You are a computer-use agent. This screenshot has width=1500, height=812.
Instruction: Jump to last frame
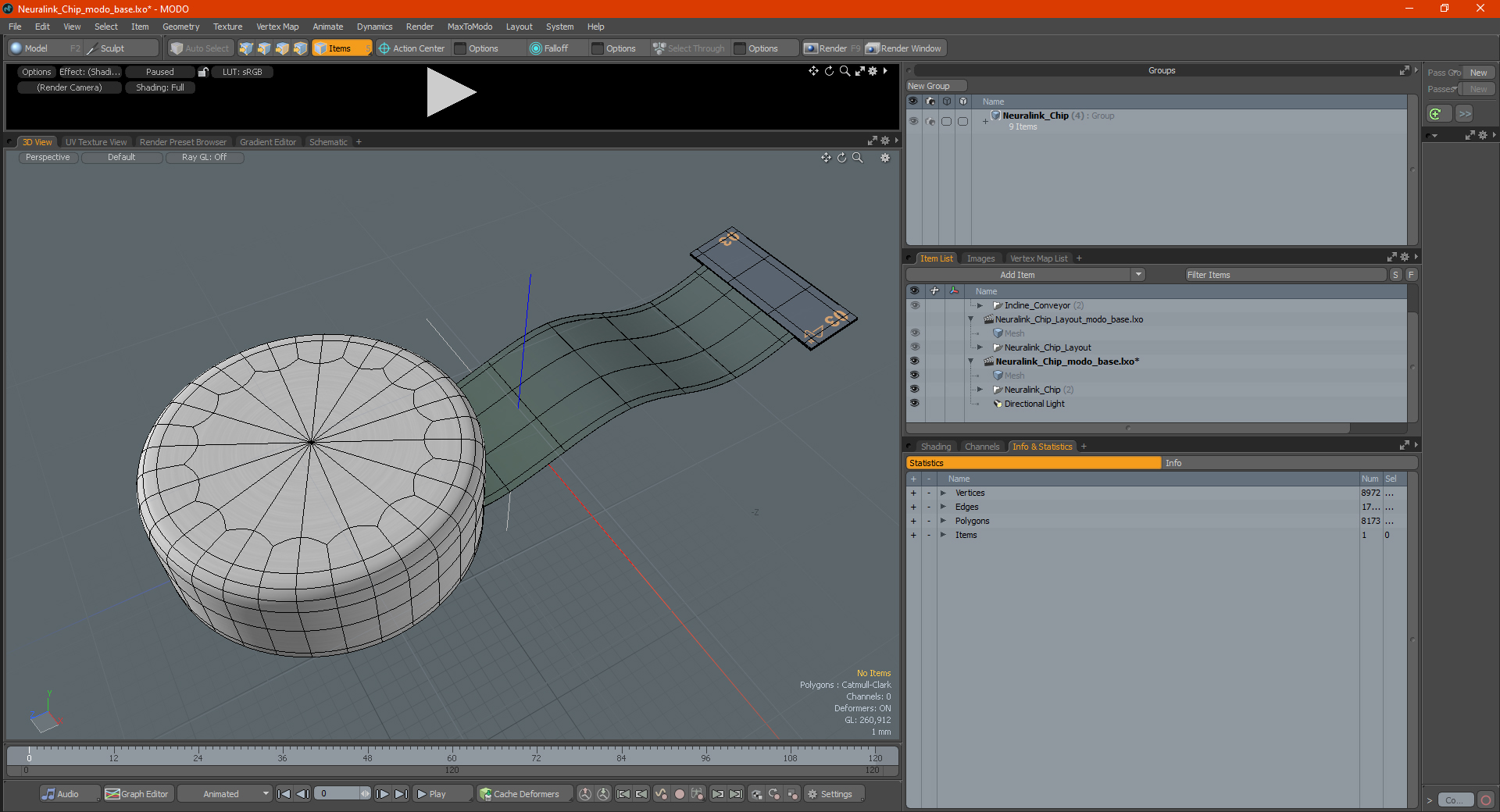point(401,794)
